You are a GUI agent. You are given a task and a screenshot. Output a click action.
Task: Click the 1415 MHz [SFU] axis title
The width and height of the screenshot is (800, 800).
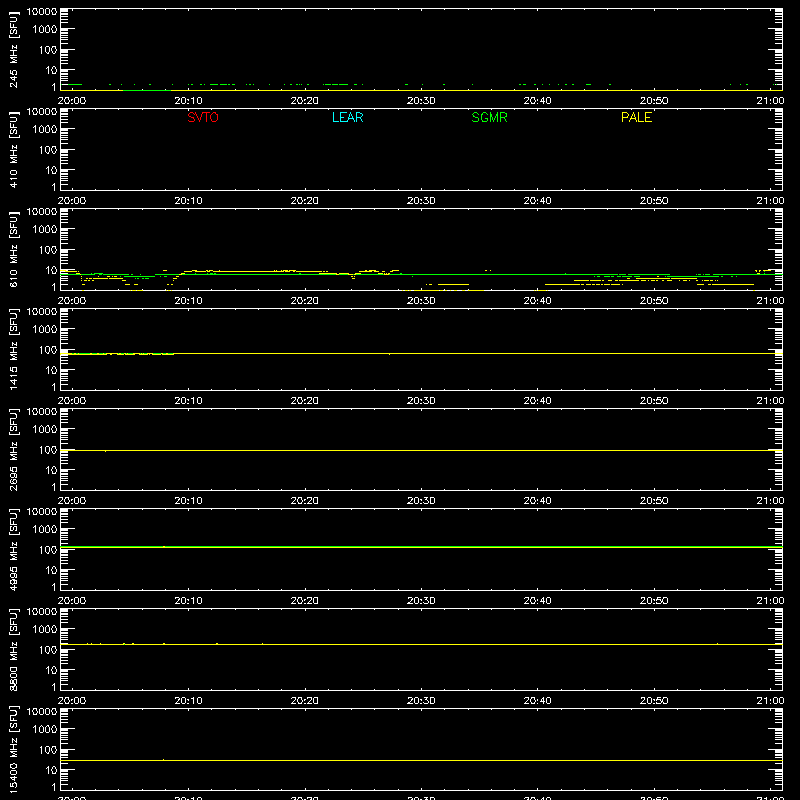14,349
